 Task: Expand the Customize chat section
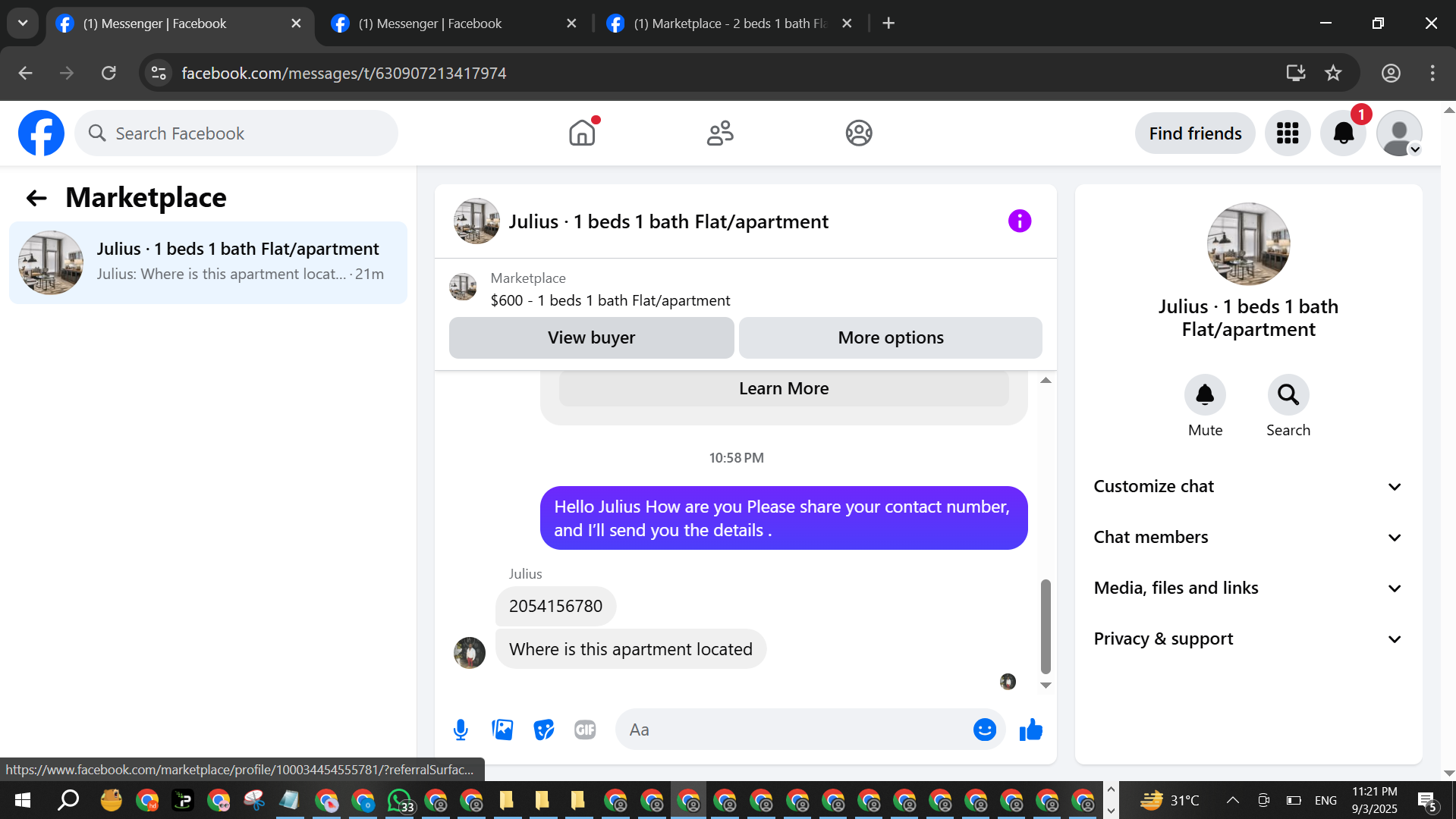tap(1248, 487)
